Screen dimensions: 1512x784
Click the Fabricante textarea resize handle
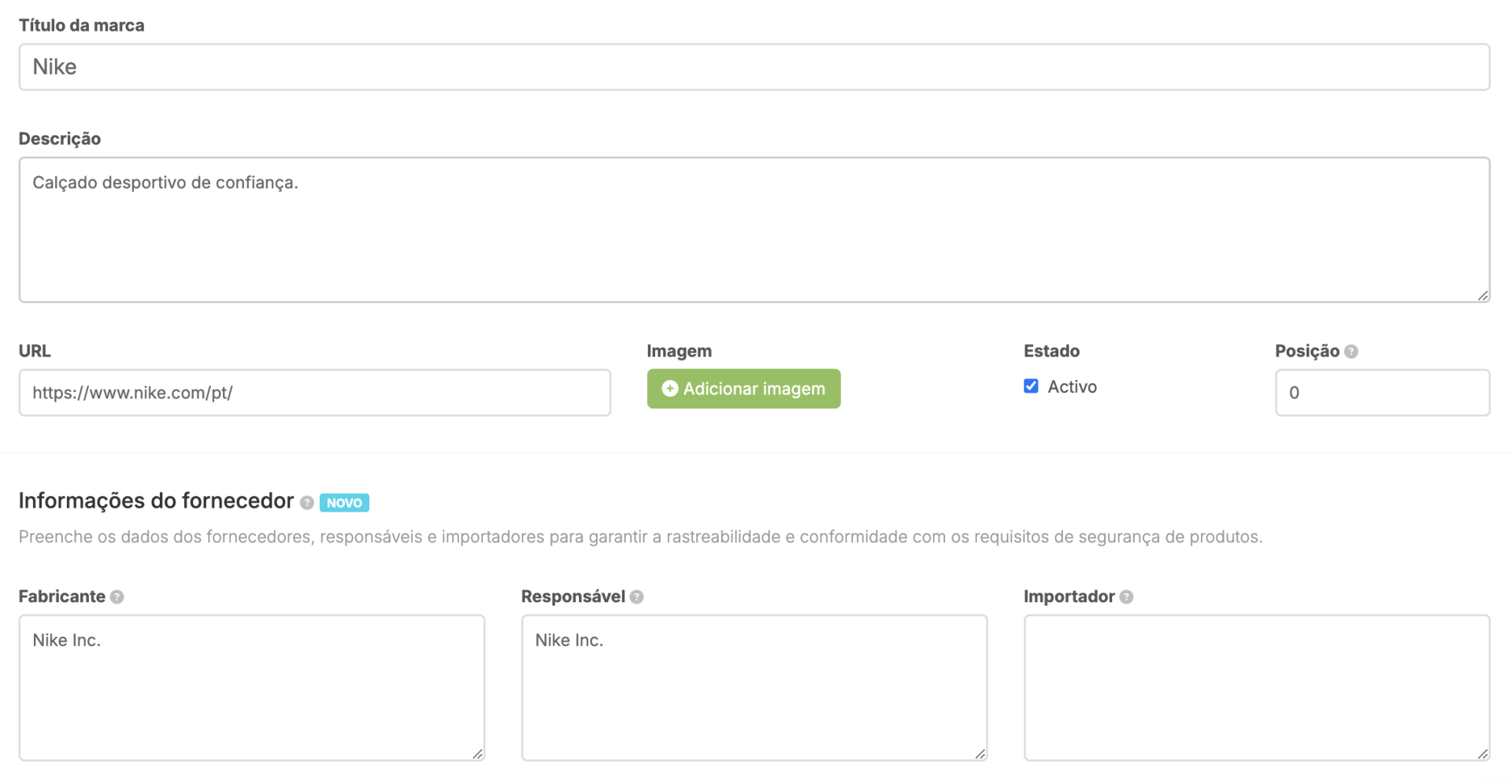pyautogui.click(x=477, y=753)
